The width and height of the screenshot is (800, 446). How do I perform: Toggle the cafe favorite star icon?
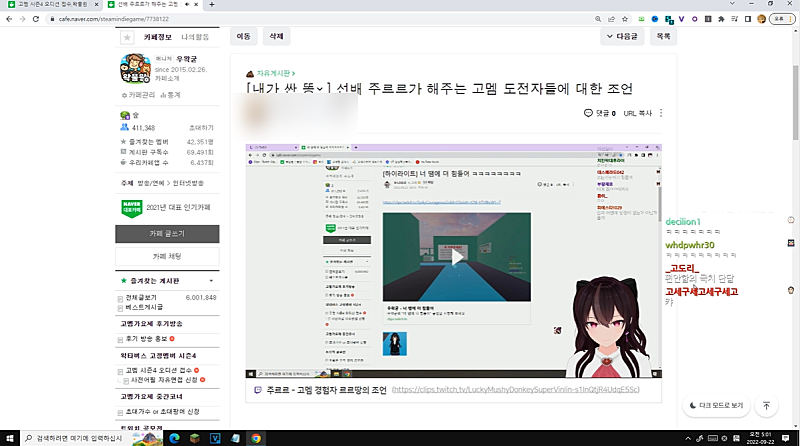(x=127, y=37)
